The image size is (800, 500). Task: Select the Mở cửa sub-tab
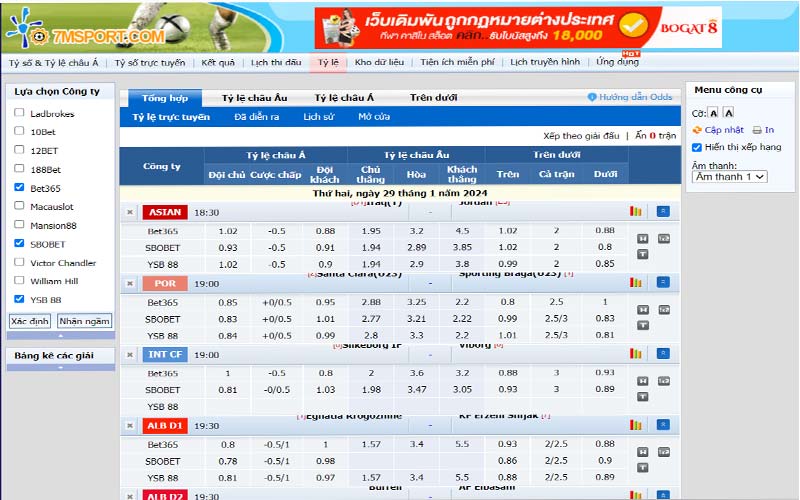tap(374, 117)
